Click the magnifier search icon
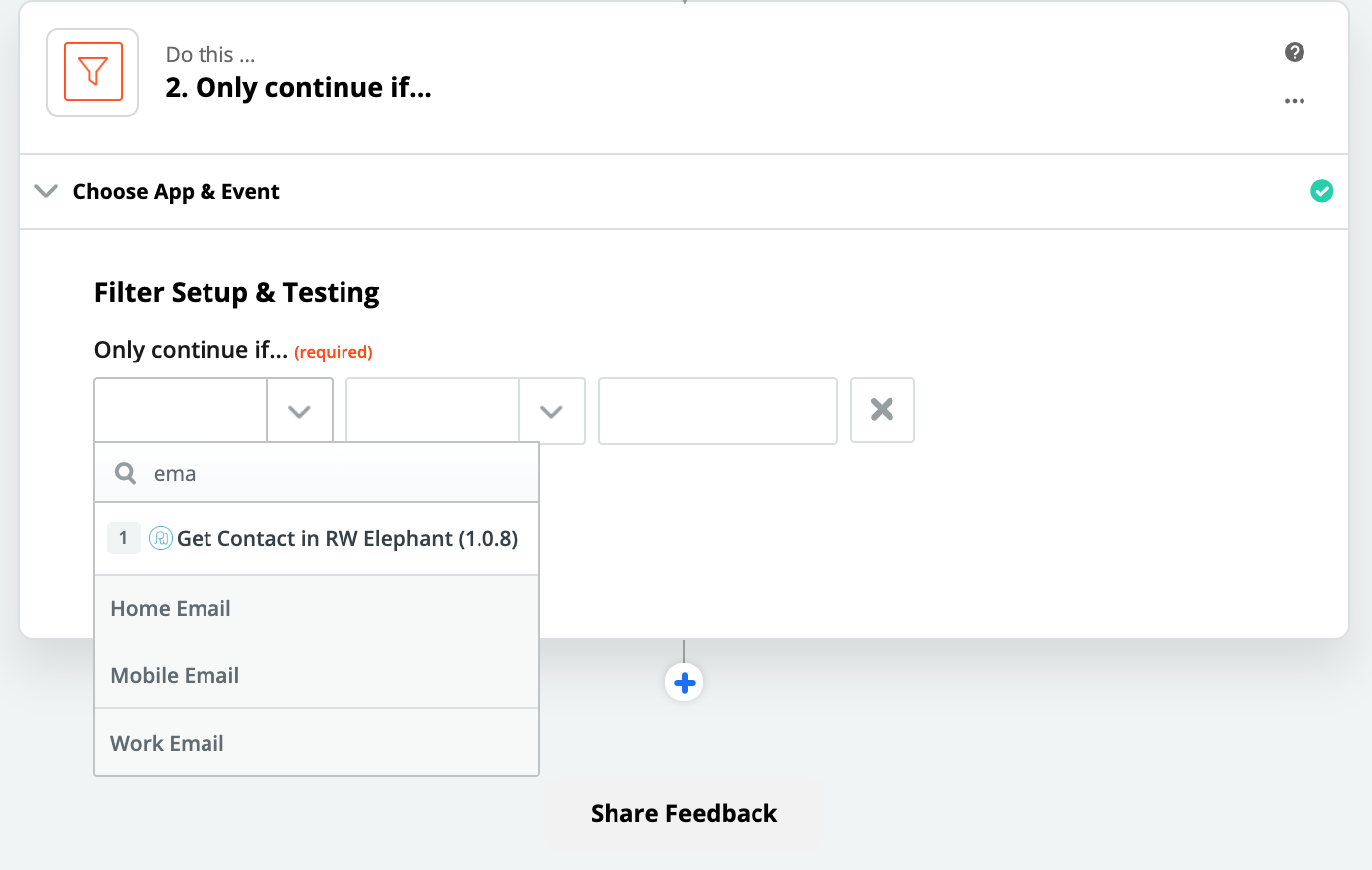 (x=125, y=473)
